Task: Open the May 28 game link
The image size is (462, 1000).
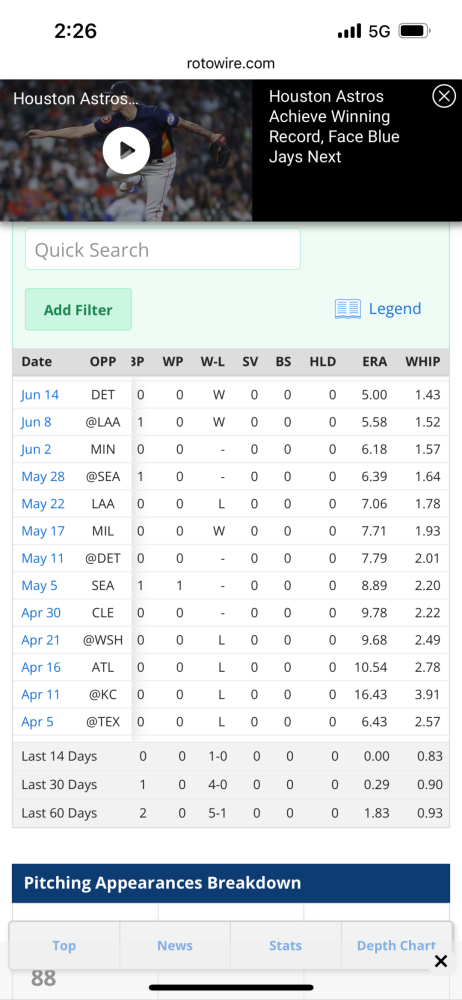Action: pyautogui.click(x=43, y=476)
